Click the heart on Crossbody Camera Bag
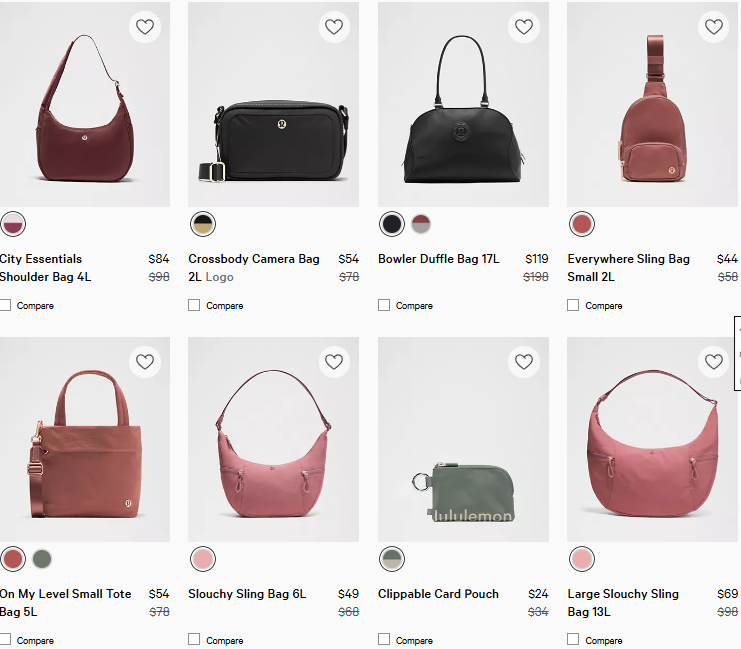This screenshot has width=741, height=649. tap(334, 27)
